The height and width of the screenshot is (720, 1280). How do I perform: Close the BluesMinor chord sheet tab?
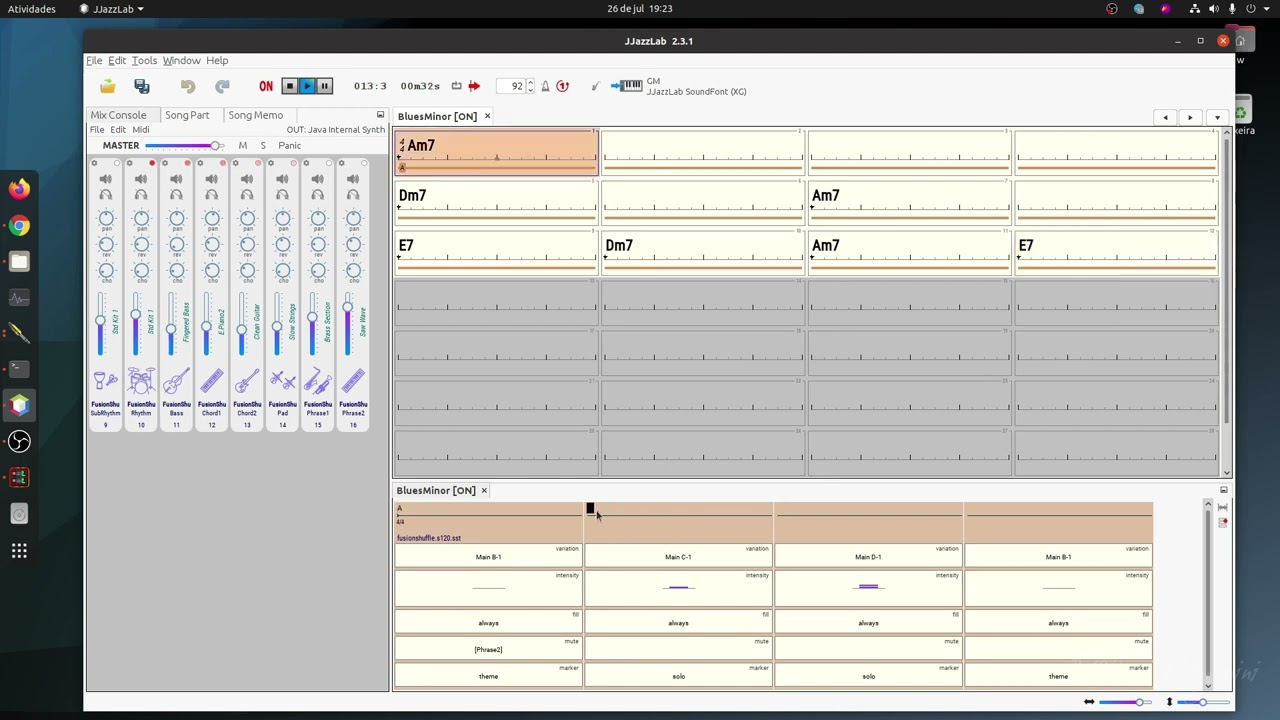[487, 116]
